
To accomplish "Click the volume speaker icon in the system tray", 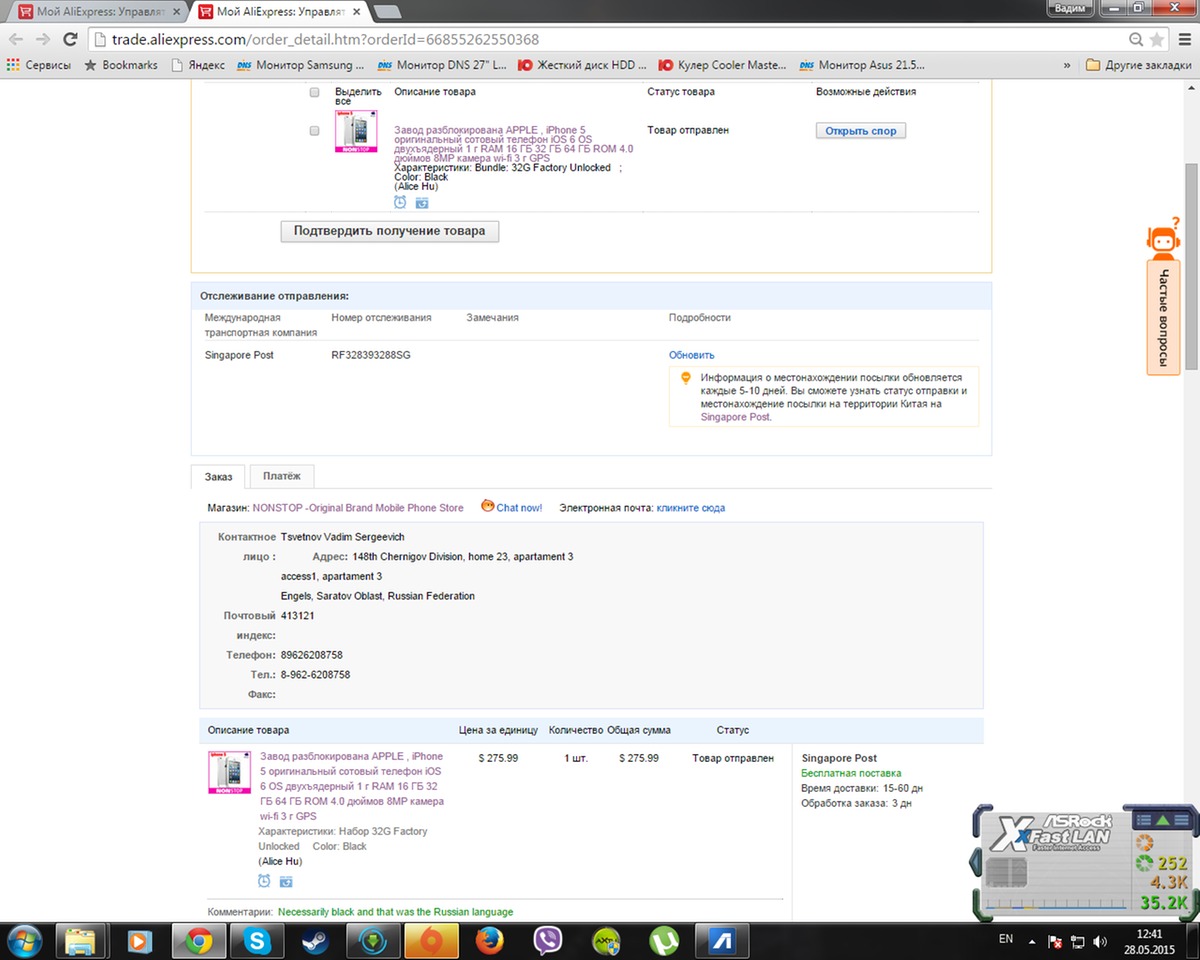I will click(x=1100, y=941).
